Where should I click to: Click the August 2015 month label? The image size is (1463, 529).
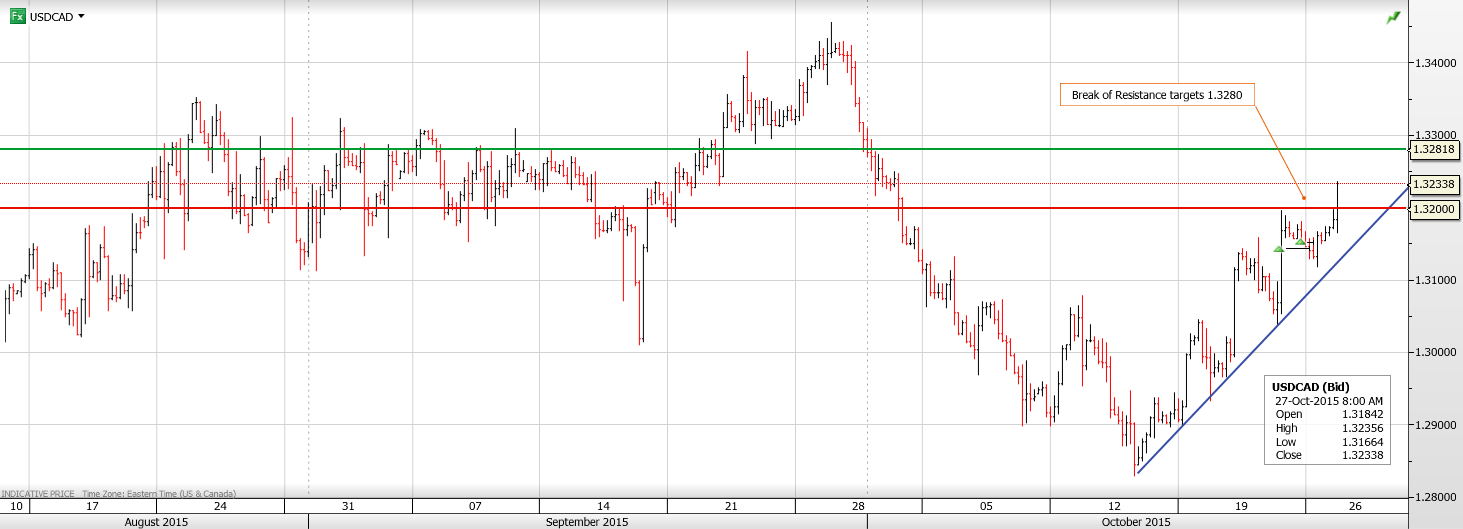pos(156,522)
